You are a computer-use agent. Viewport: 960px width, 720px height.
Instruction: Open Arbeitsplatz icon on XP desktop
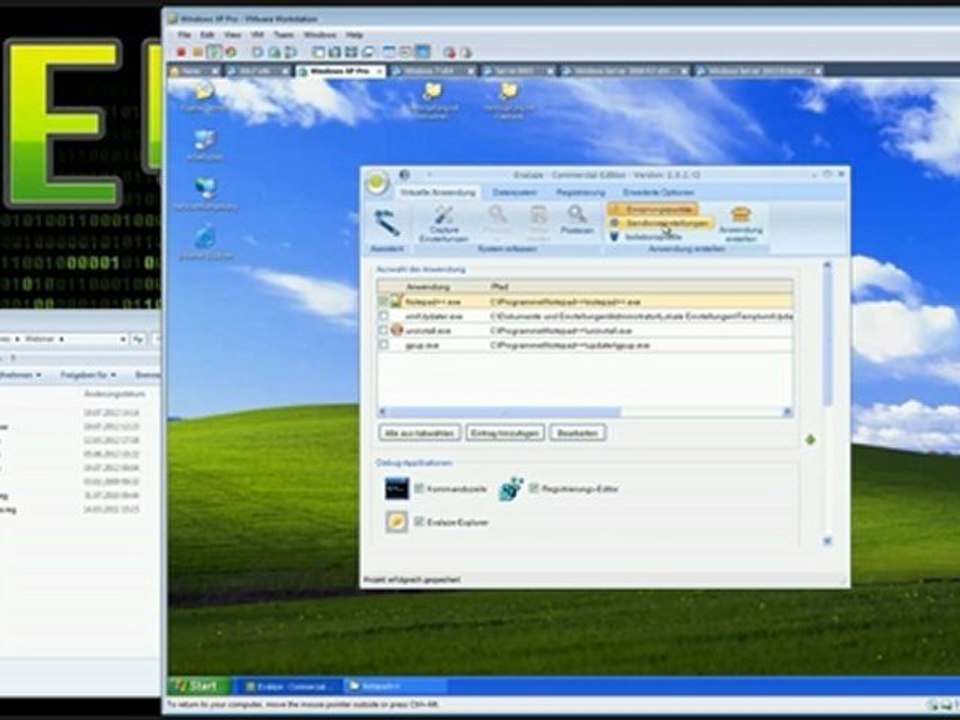pos(204,146)
